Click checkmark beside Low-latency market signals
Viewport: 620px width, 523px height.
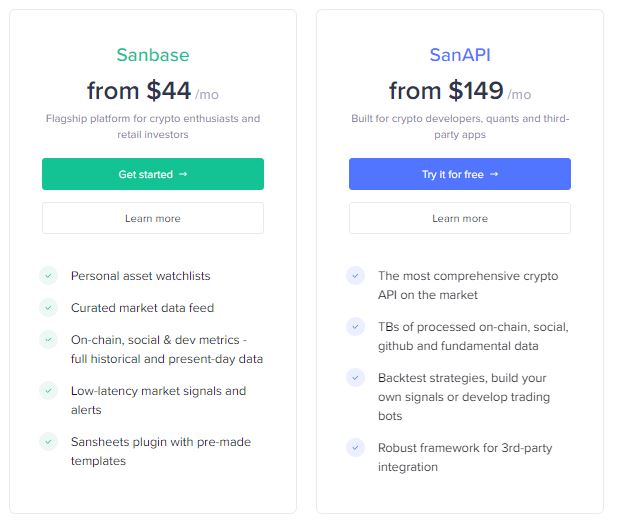[x=49, y=391]
